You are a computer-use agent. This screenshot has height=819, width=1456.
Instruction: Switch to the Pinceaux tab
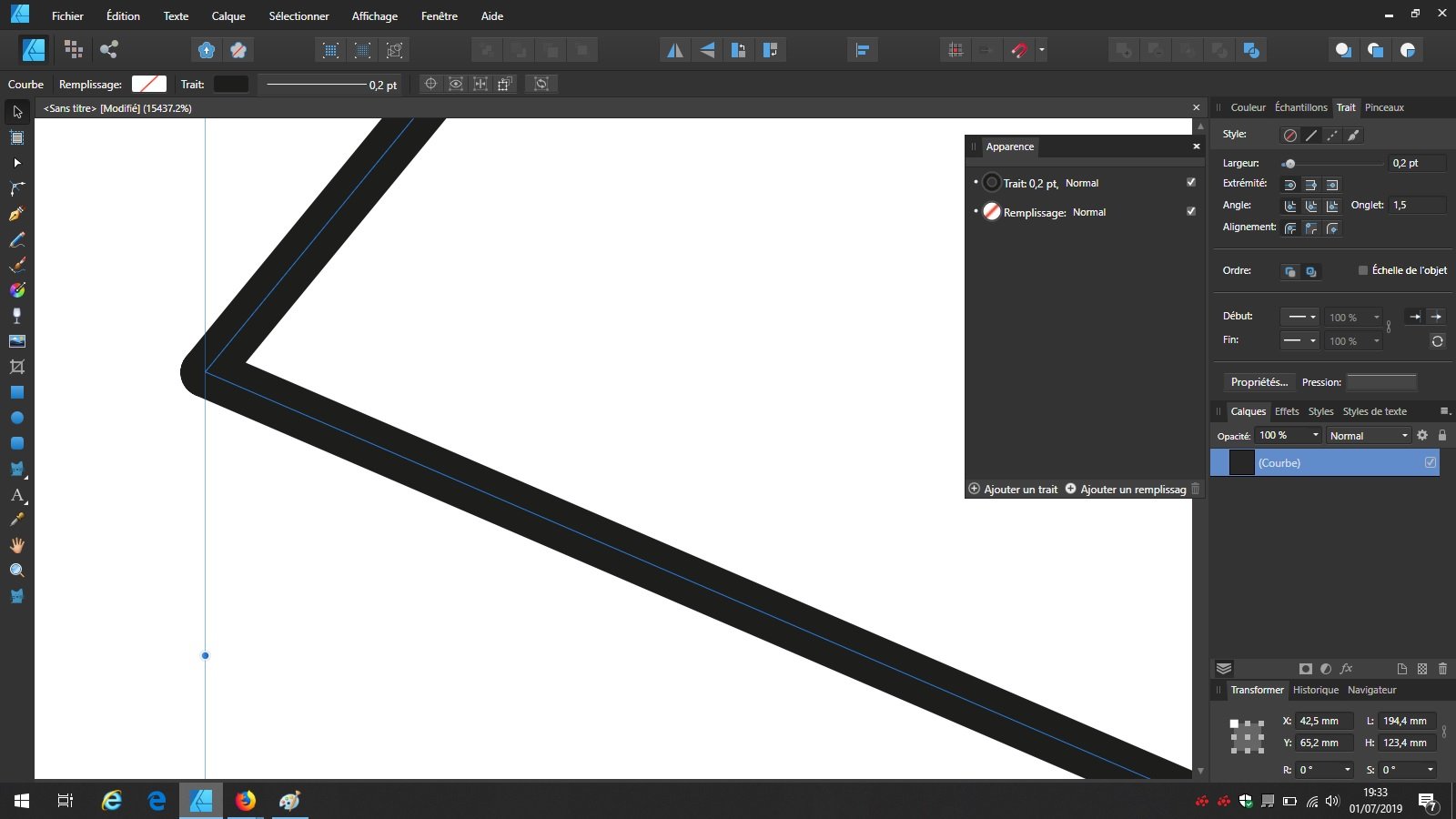(x=1383, y=107)
